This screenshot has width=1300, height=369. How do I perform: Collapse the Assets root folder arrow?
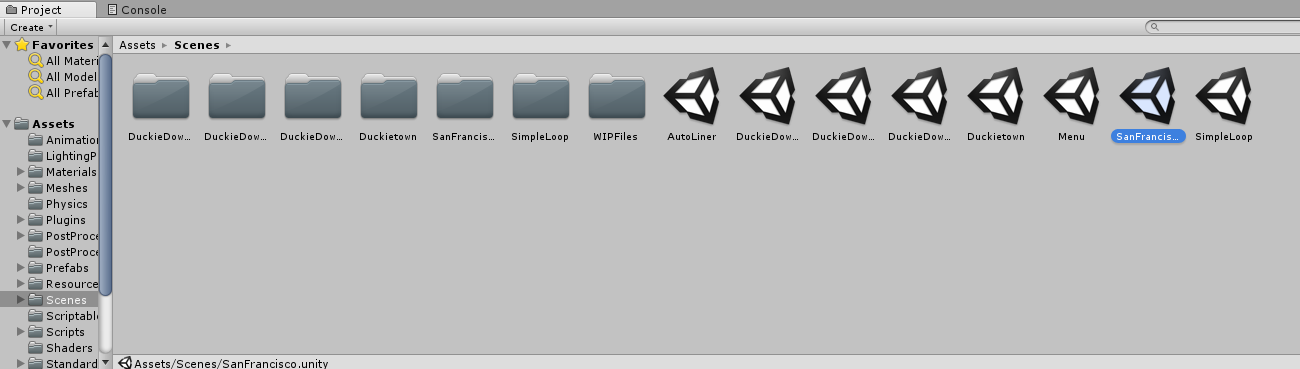(7, 124)
